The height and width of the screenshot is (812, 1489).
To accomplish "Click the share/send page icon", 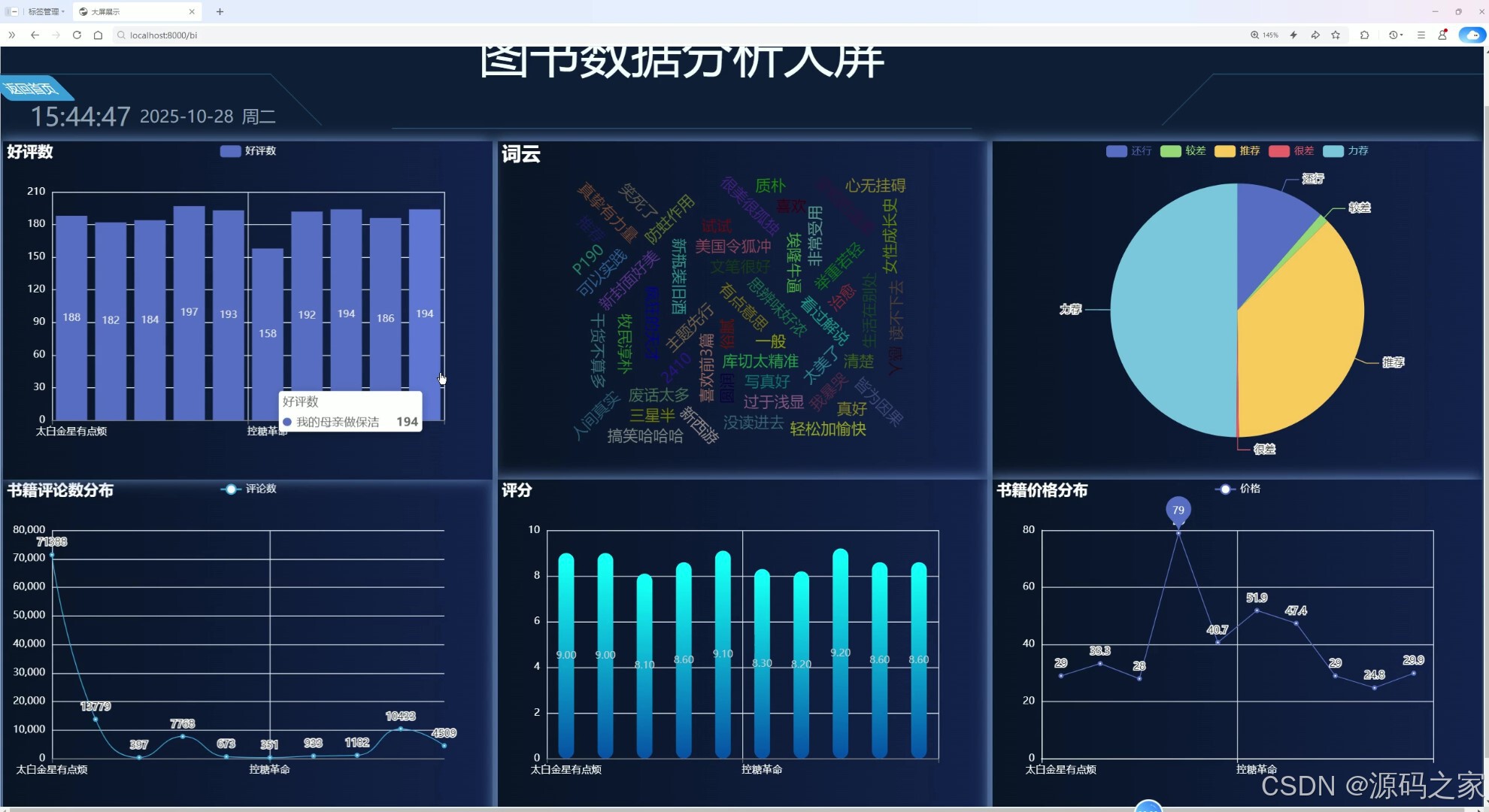I will (x=1315, y=35).
